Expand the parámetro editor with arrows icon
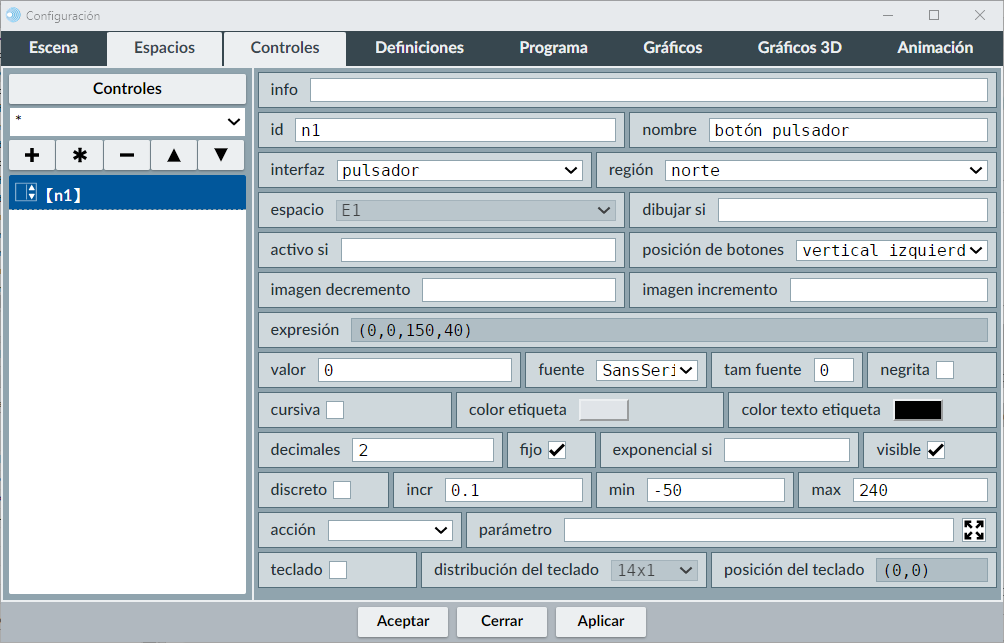Screen dimensions: 1004x643 (x=974, y=530)
